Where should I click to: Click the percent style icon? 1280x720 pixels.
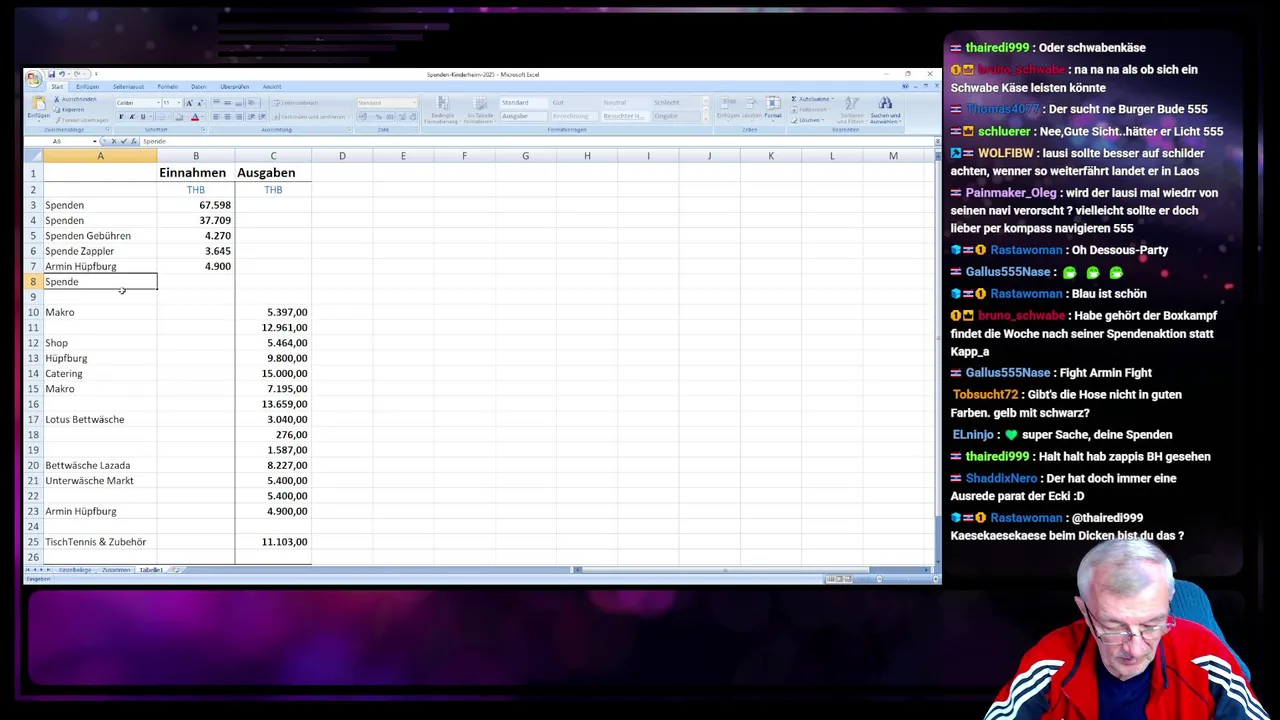[378, 117]
